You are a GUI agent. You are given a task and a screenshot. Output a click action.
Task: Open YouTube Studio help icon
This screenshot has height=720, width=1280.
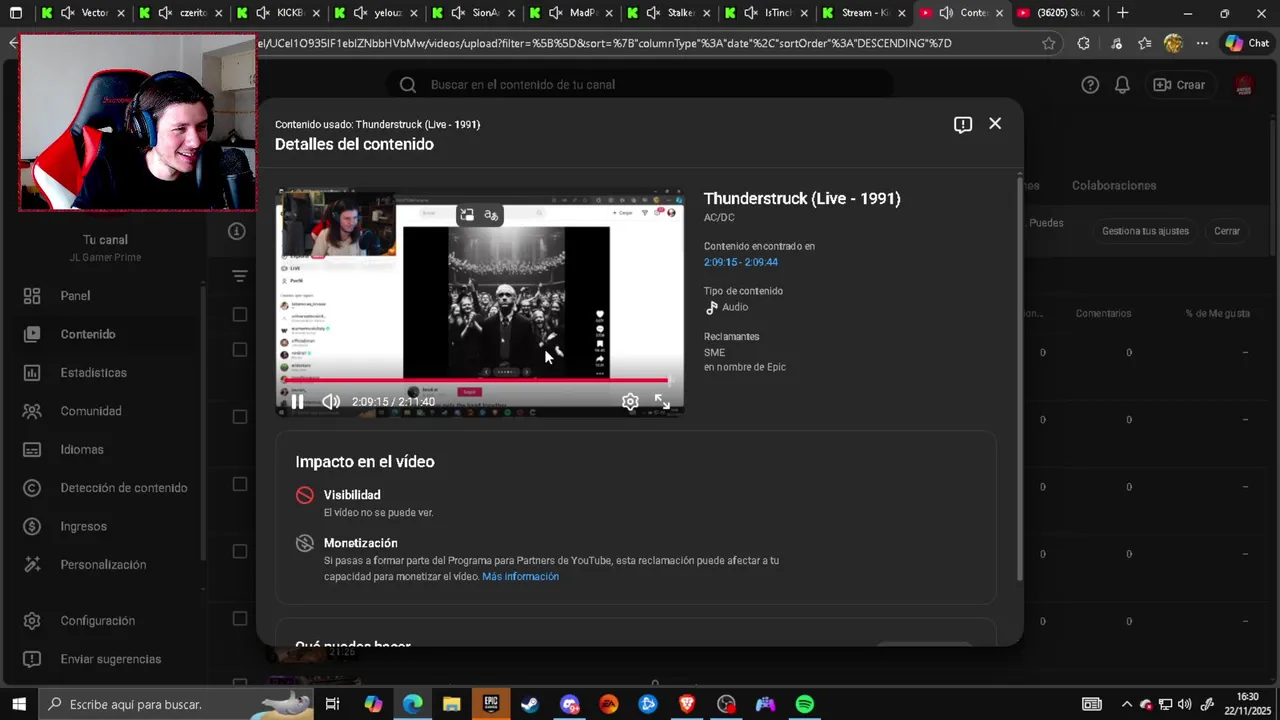[x=1090, y=85]
